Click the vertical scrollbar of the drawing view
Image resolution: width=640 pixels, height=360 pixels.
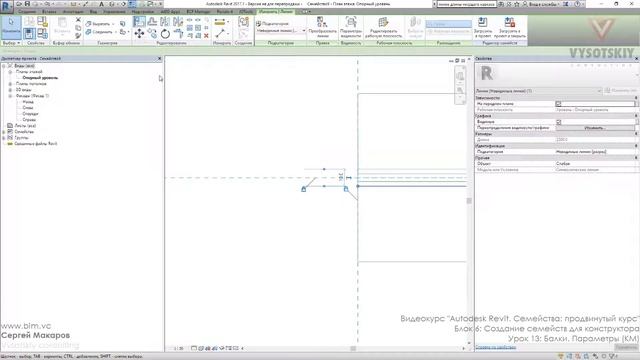[469, 201]
